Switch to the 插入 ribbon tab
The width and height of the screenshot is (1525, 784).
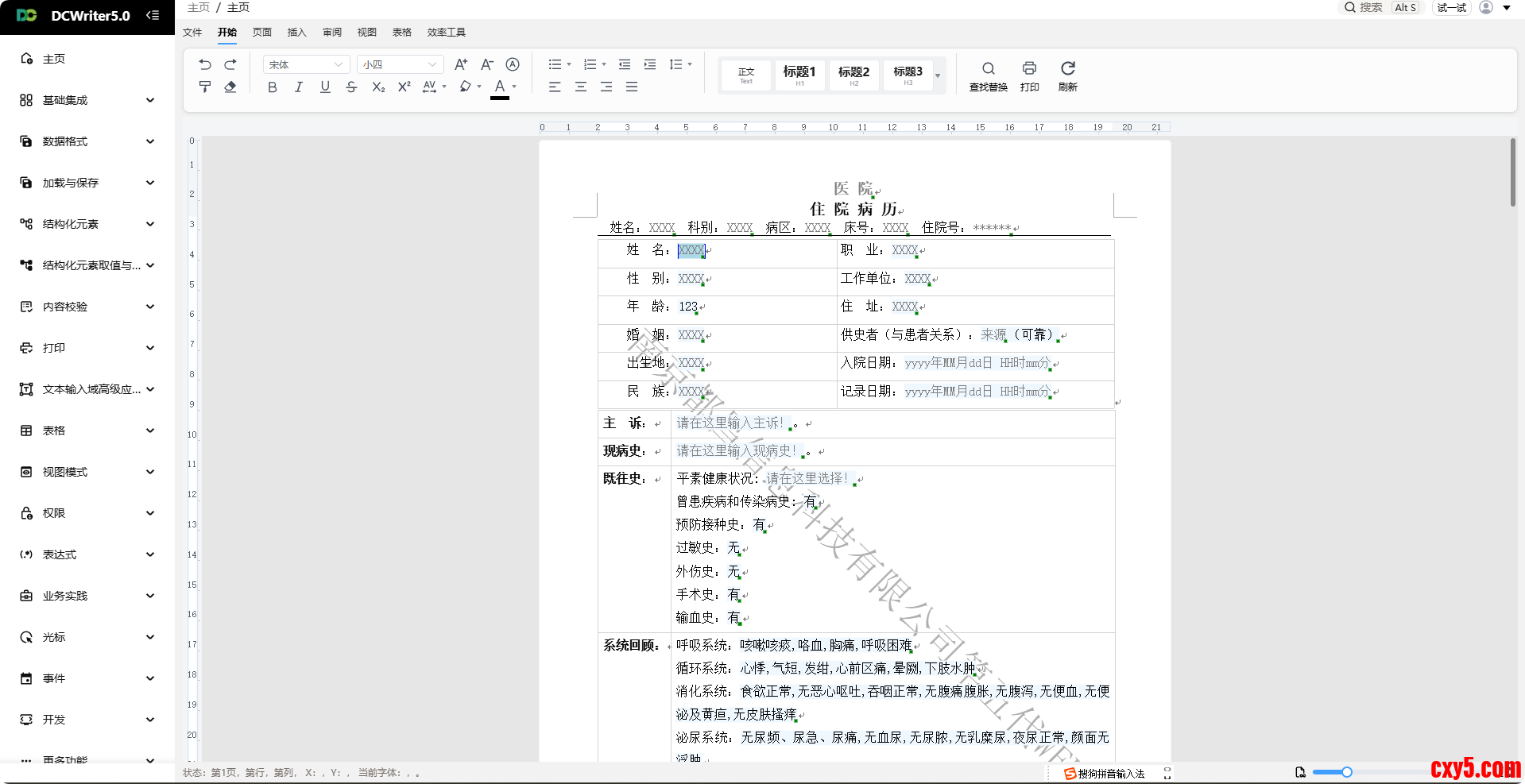click(296, 33)
